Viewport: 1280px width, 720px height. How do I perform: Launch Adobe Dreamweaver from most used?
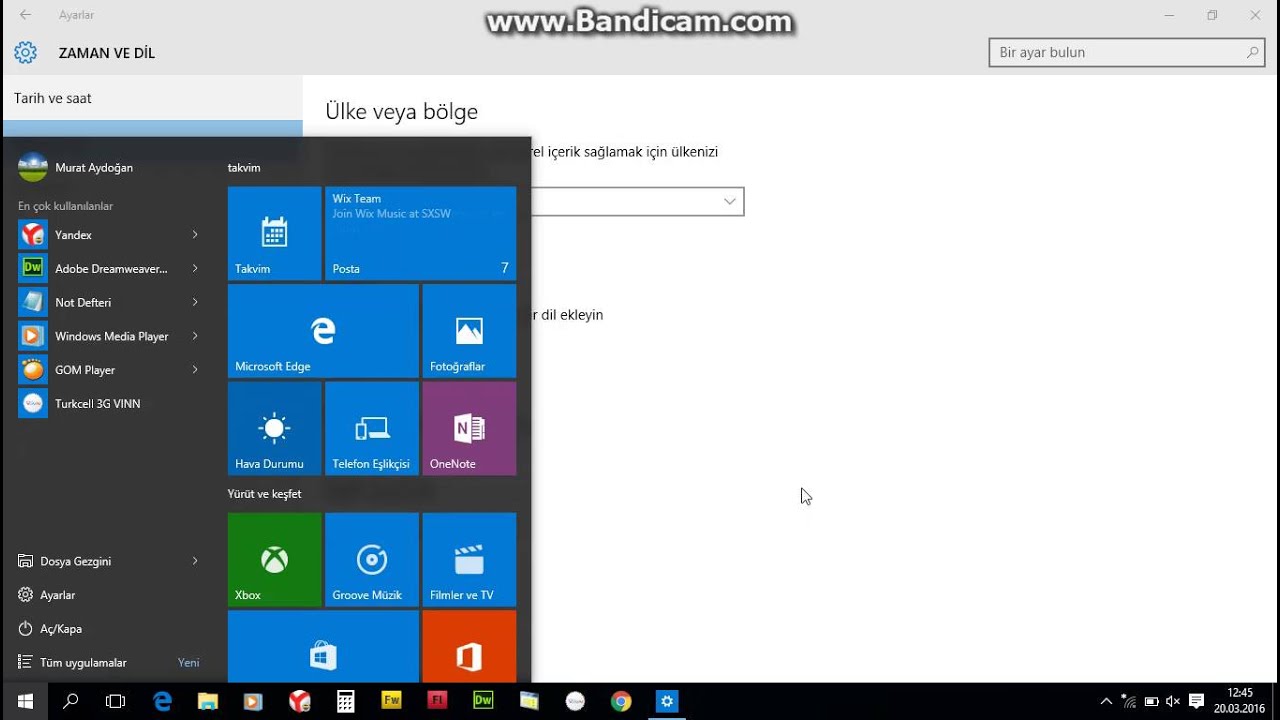click(109, 268)
